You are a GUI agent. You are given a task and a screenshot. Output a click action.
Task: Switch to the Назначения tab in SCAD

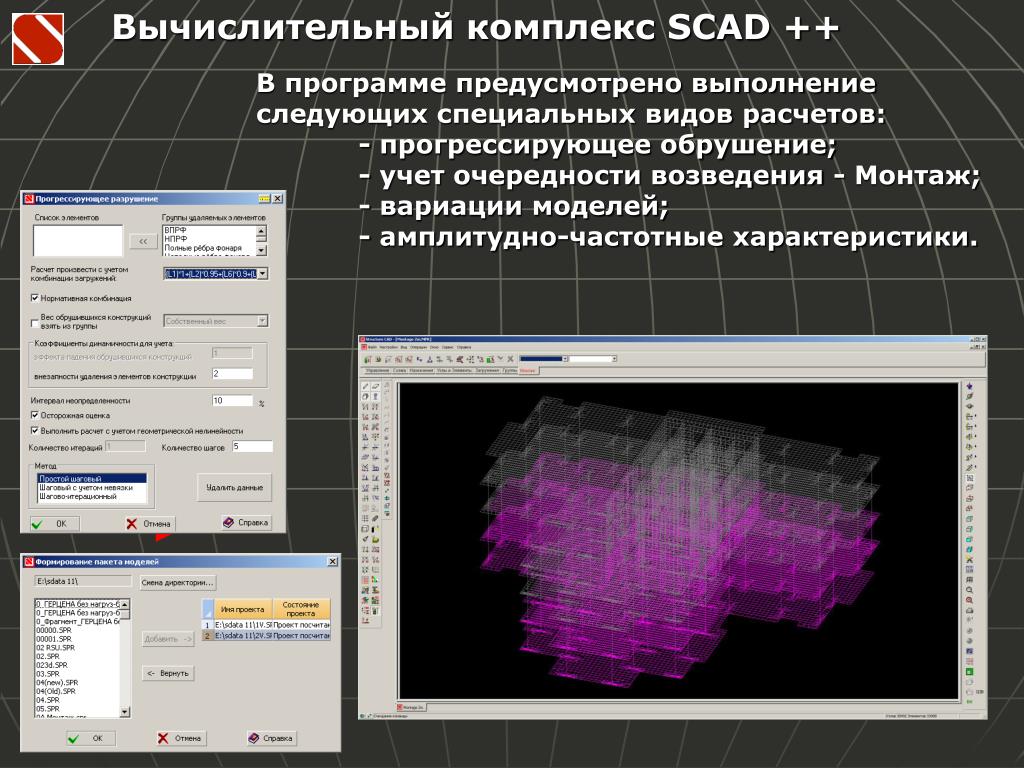coord(421,370)
